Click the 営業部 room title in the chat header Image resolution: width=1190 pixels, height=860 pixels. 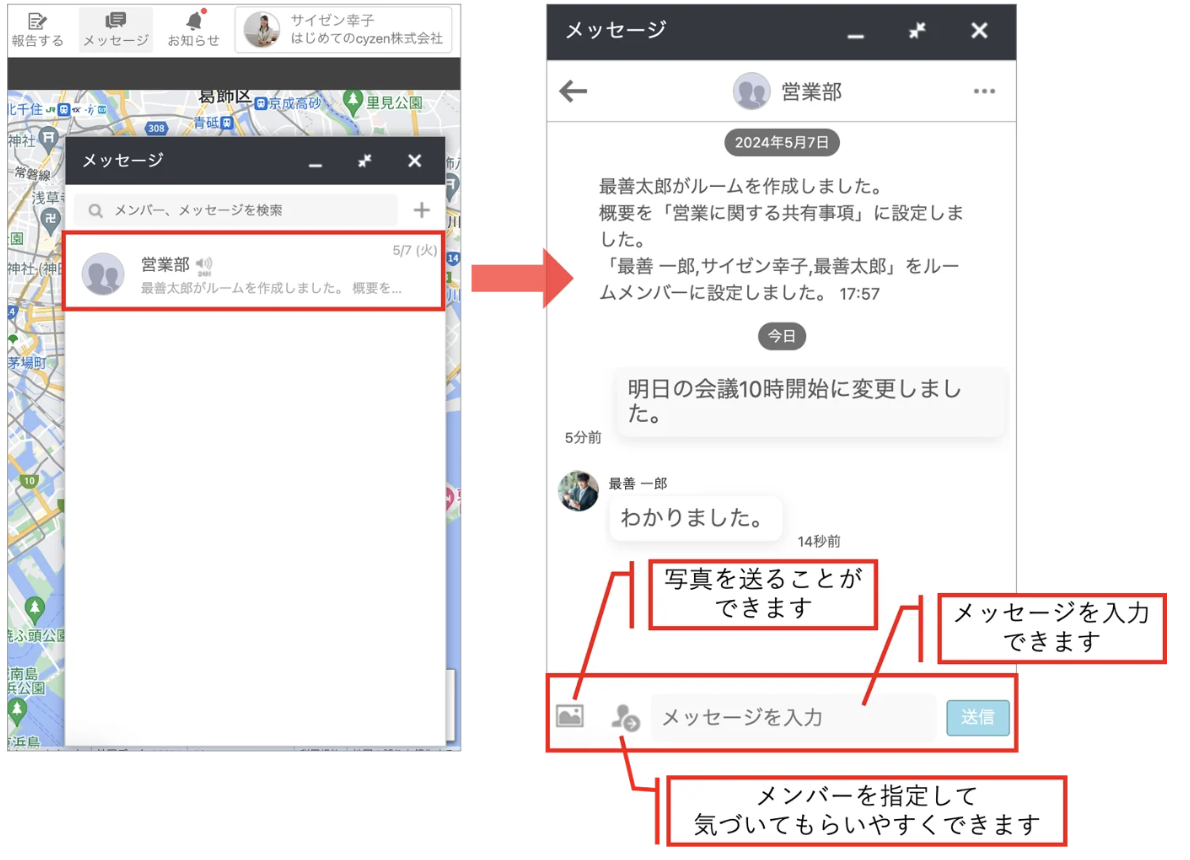click(x=811, y=92)
